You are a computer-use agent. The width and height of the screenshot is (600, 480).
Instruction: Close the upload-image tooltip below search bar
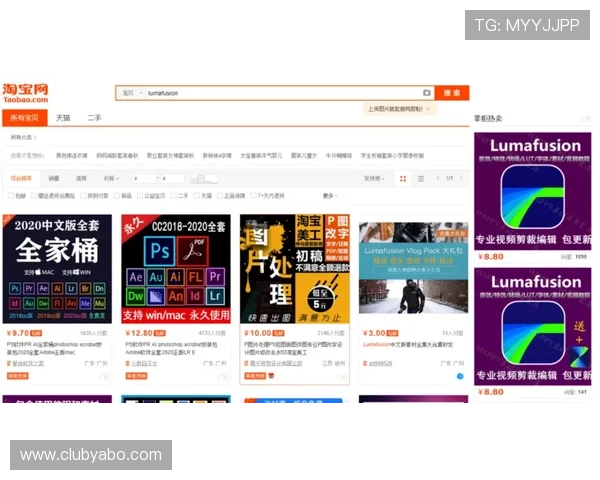pos(429,109)
